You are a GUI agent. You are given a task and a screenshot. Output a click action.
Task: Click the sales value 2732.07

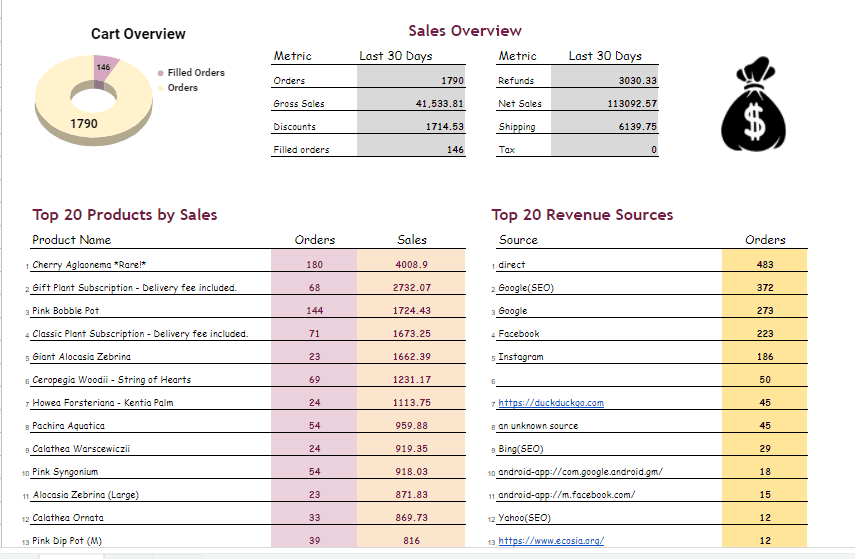click(x=411, y=284)
